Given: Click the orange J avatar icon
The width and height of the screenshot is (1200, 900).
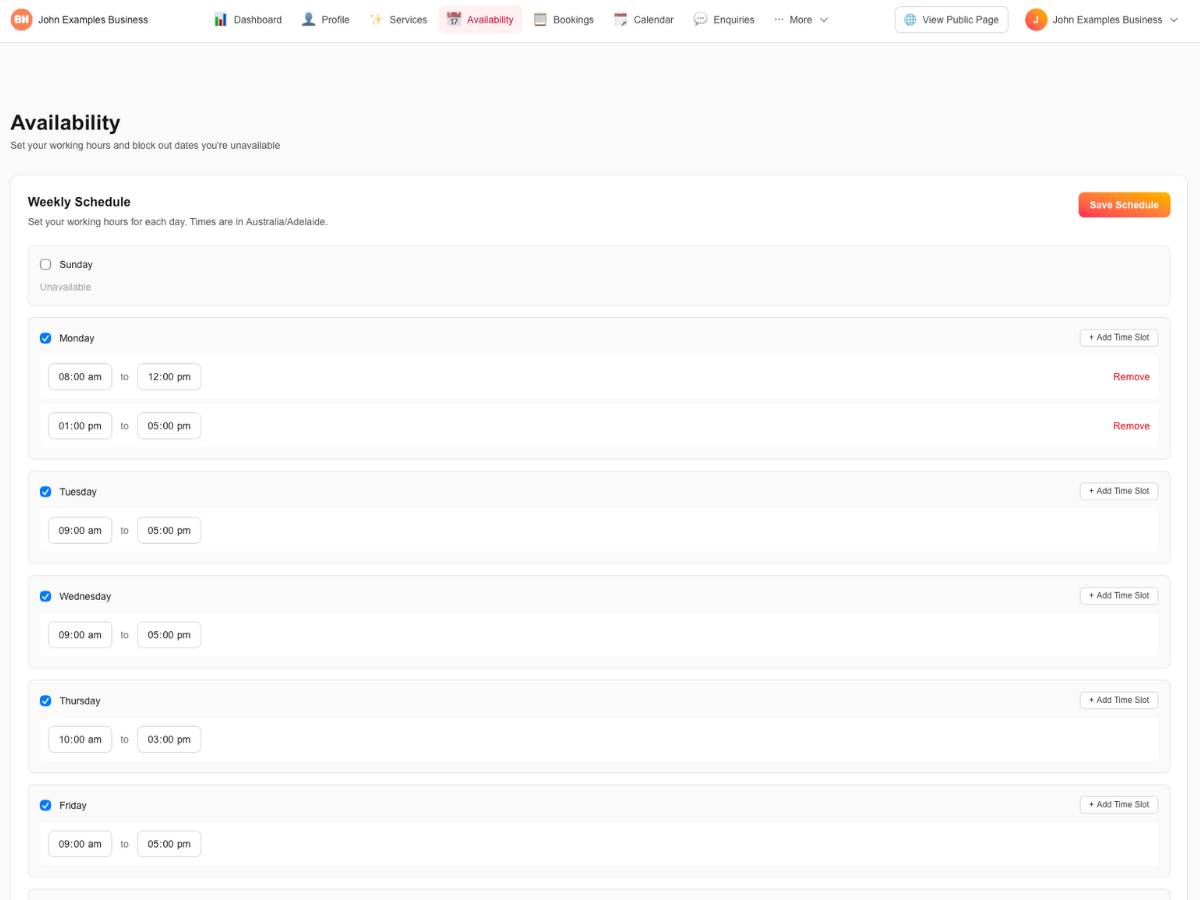Looking at the screenshot, I should [x=1036, y=18].
